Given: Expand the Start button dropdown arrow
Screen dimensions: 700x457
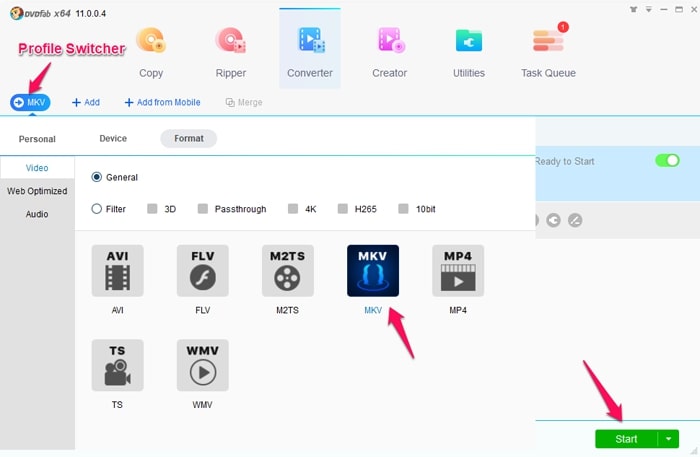Looking at the screenshot, I should (x=668, y=439).
